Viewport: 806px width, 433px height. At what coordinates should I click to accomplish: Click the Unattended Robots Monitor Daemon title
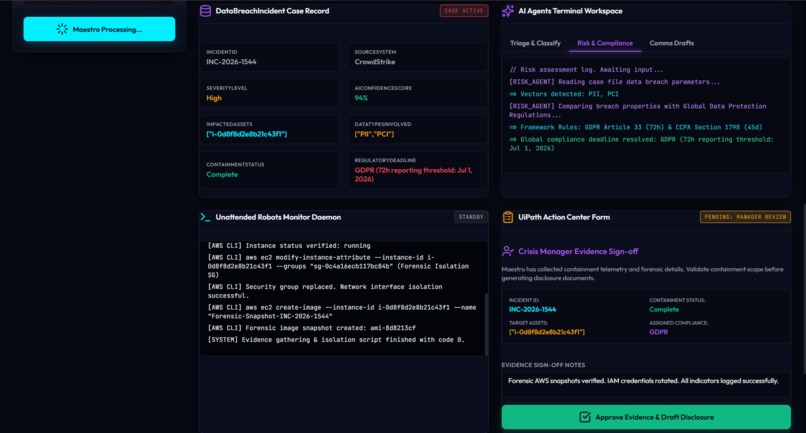pyautogui.click(x=278, y=217)
